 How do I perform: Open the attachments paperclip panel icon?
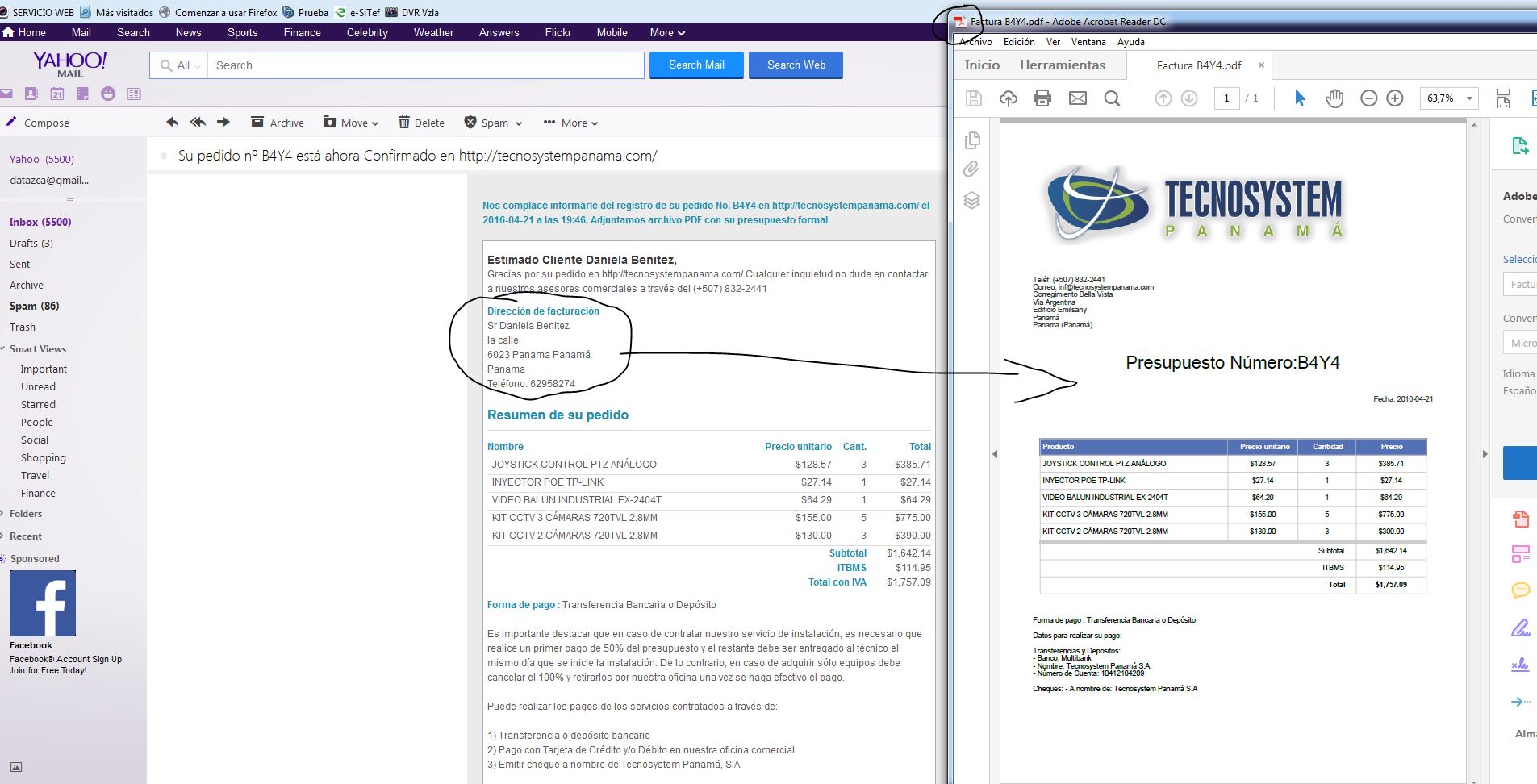pos(971,169)
